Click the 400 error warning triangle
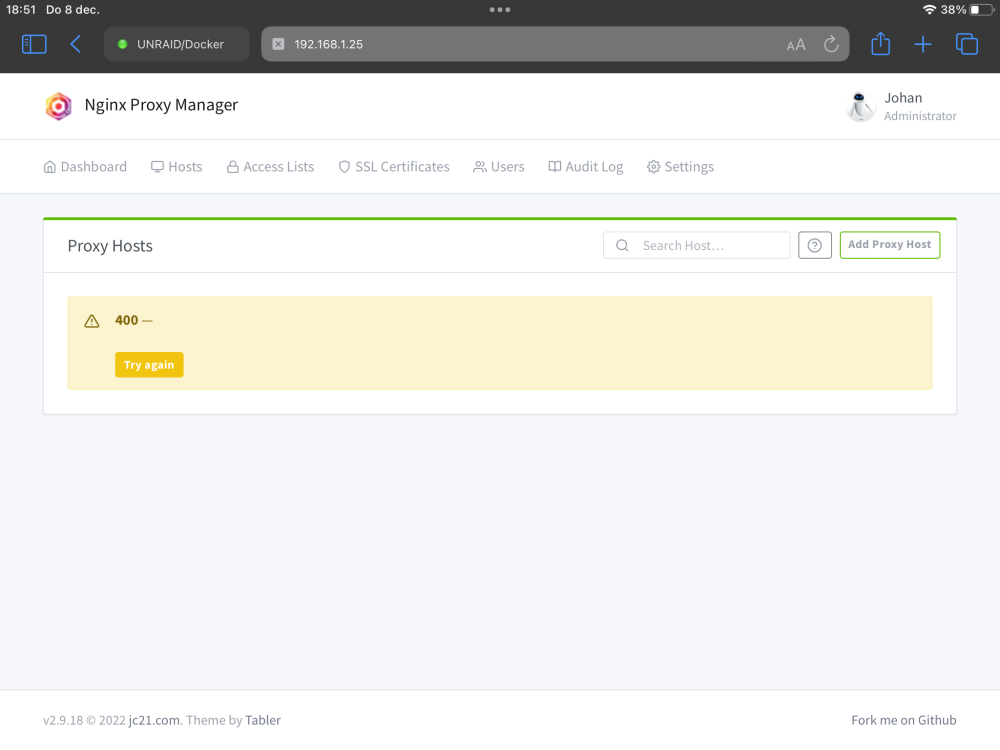Image resolution: width=1000 pixels, height=750 pixels. coord(92,321)
